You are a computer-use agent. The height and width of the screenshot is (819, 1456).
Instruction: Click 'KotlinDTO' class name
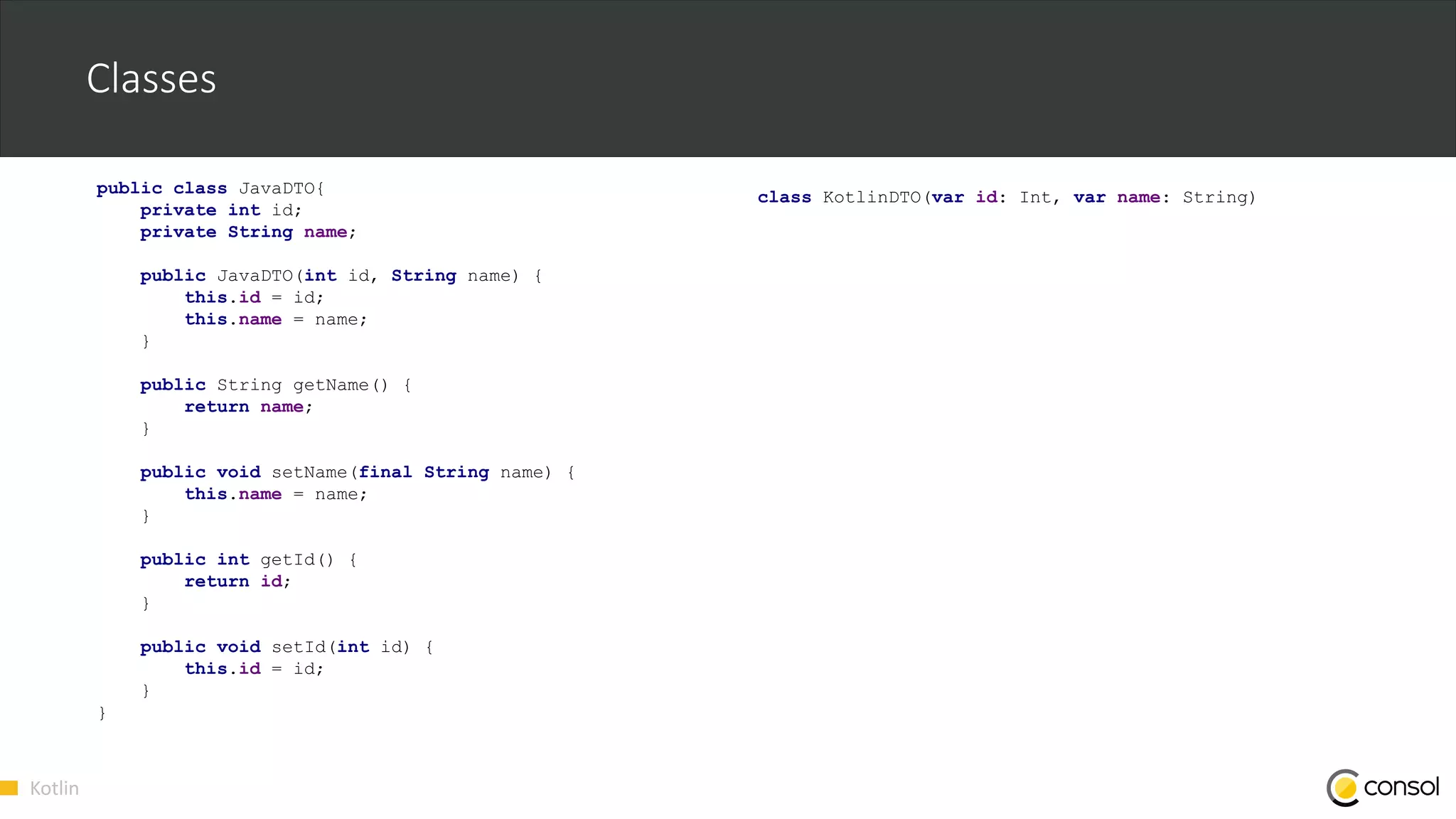[872, 198]
